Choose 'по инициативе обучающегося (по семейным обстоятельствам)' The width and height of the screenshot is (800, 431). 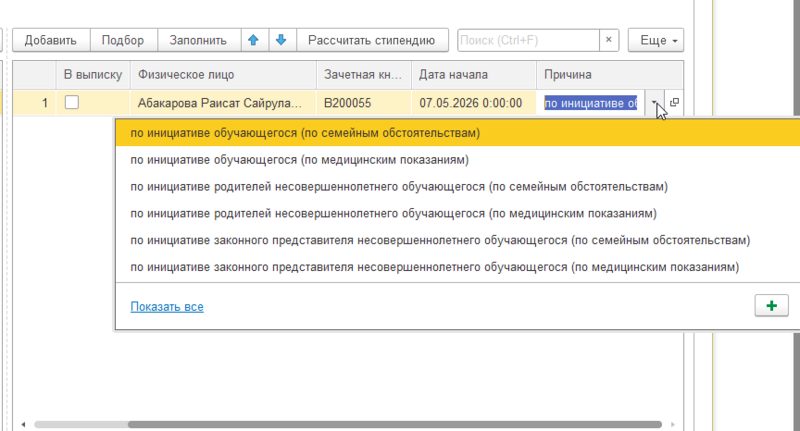click(x=458, y=133)
